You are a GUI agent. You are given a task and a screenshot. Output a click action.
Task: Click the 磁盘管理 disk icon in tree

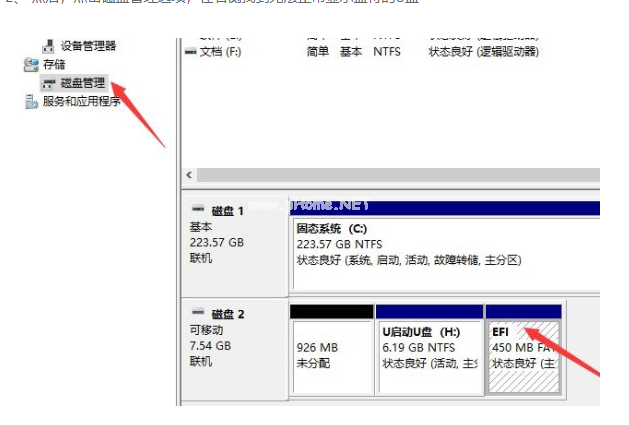49,83
